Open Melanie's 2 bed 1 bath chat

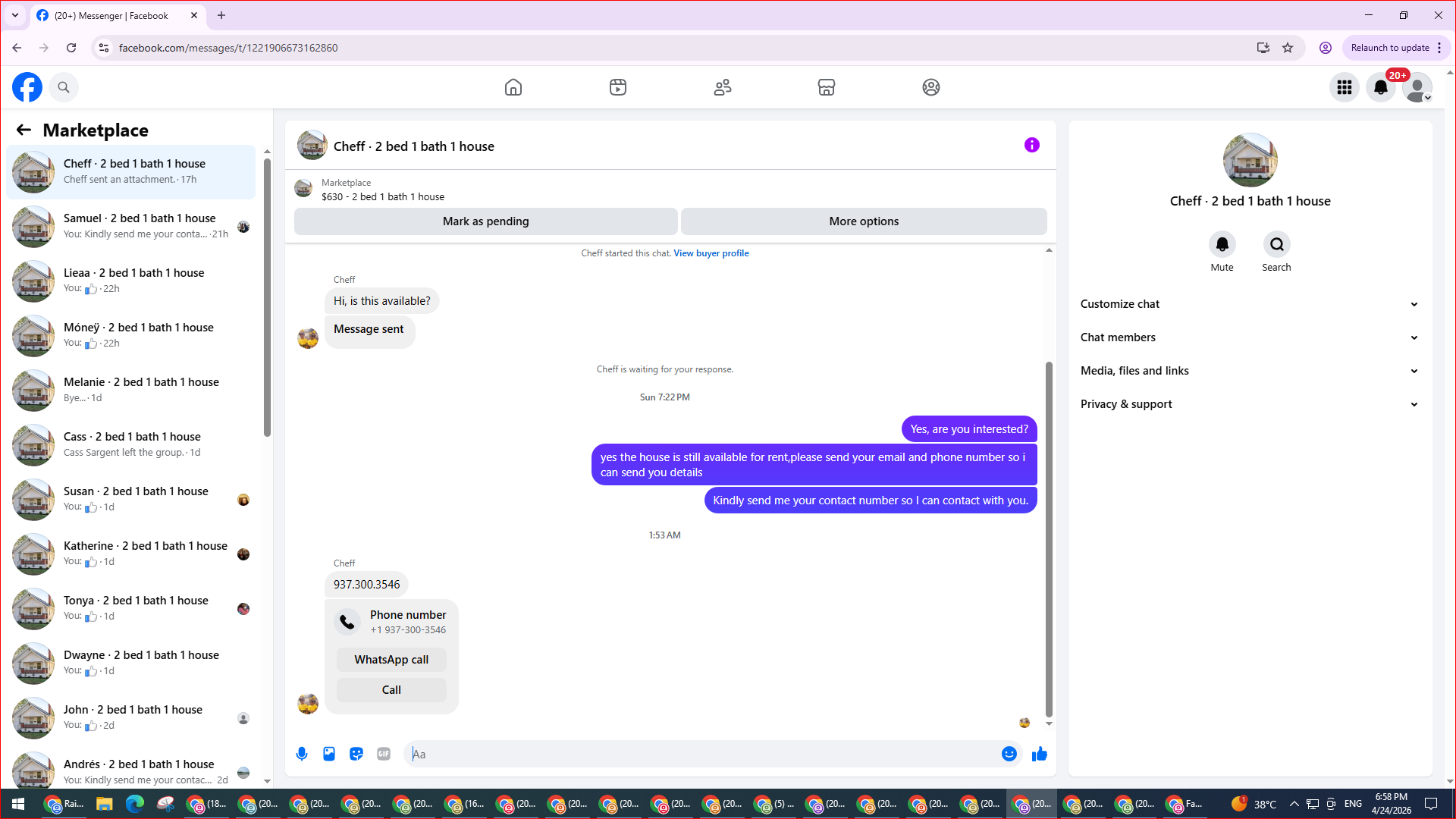pyautogui.click(x=131, y=391)
